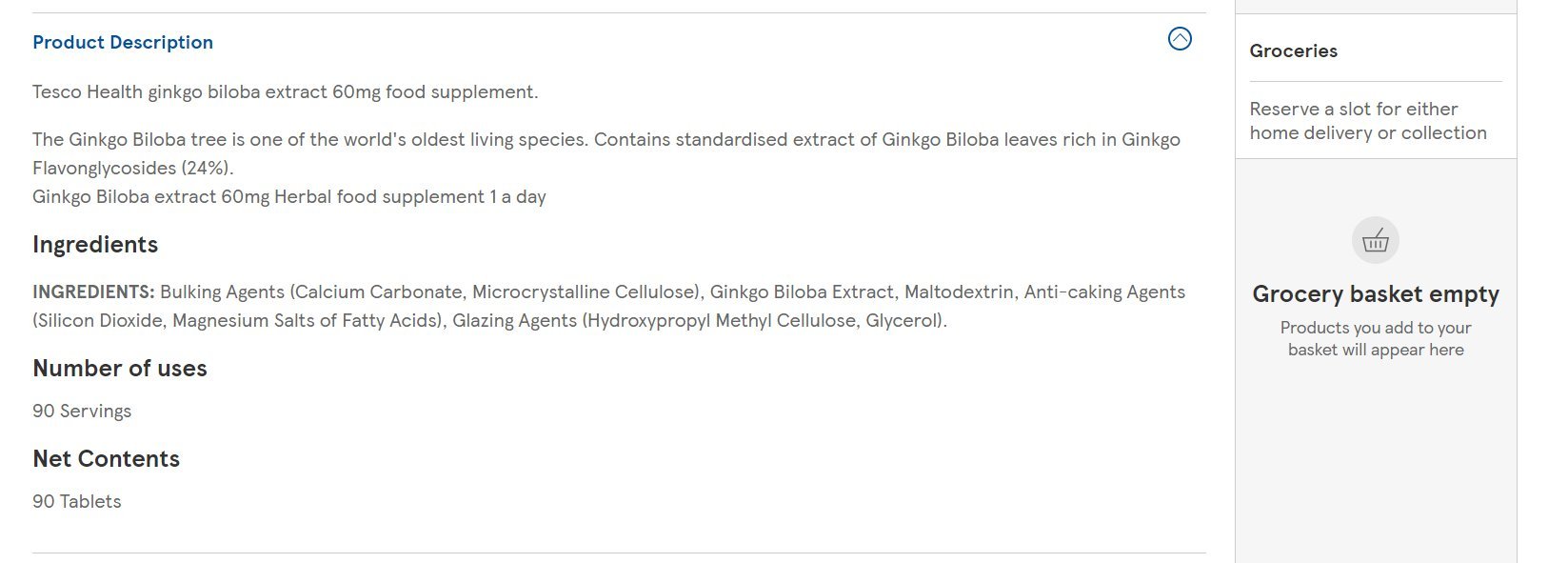The height and width of the screenshot is (563, 1568).
Task: Click 'Products you add to your basket' message
Action: point(1376,339)
